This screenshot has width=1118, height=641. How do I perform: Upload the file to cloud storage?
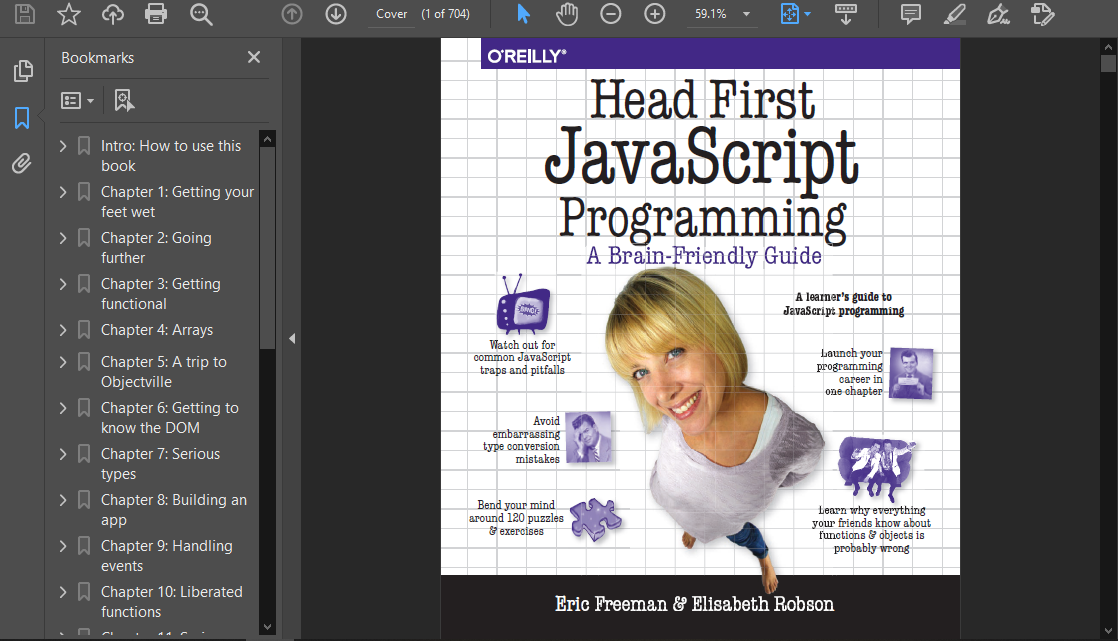pos(113,14)
